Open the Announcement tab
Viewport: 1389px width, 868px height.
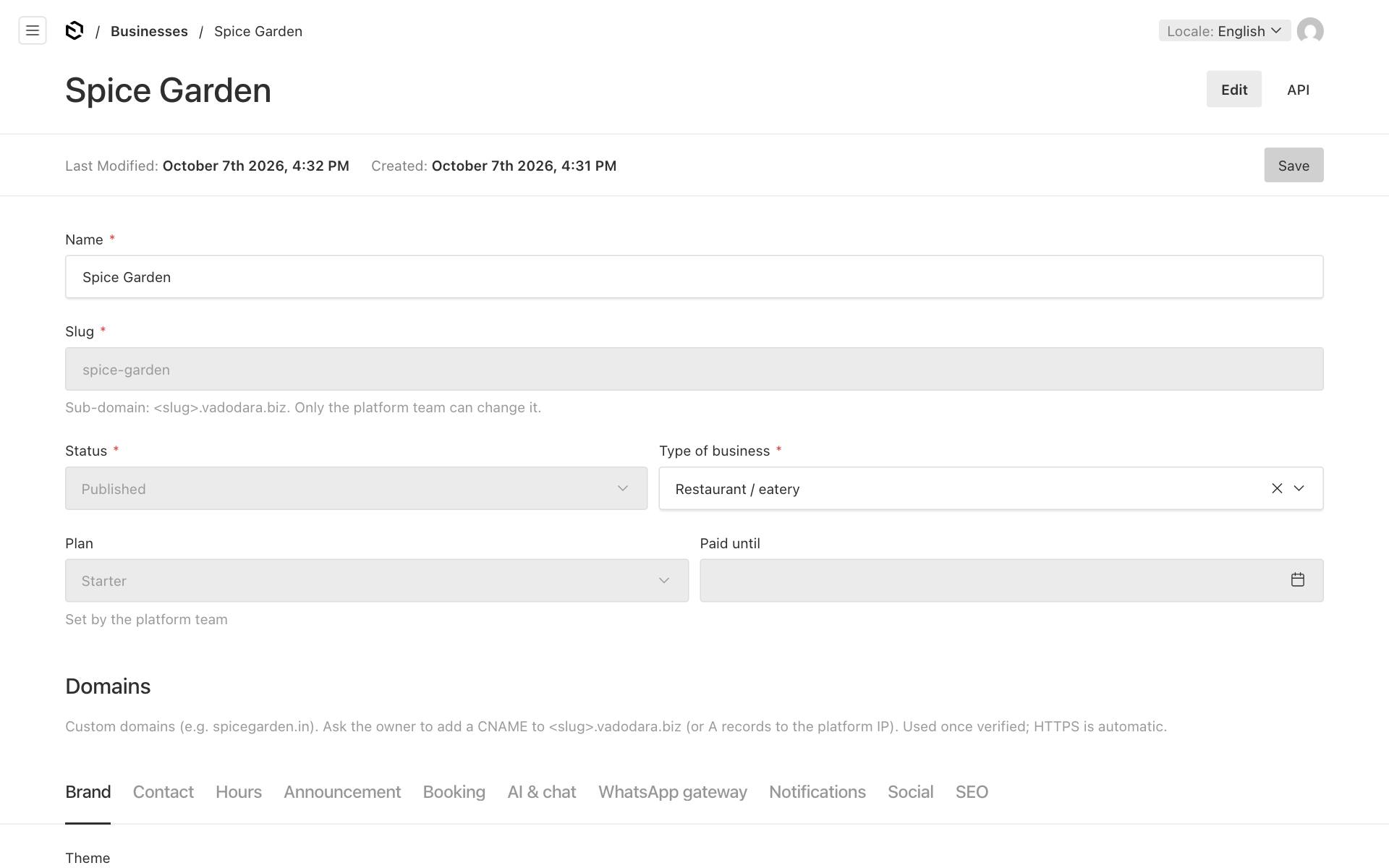342,792
